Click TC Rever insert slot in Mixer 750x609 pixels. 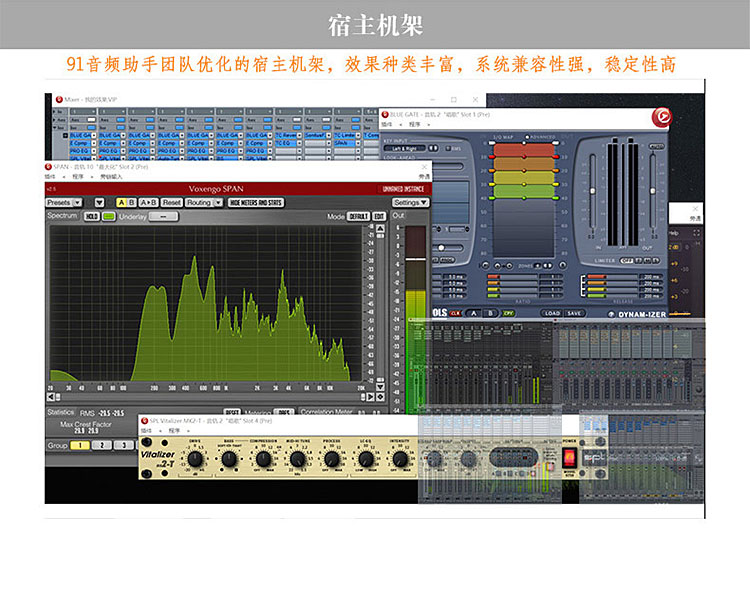click(288, 135)
